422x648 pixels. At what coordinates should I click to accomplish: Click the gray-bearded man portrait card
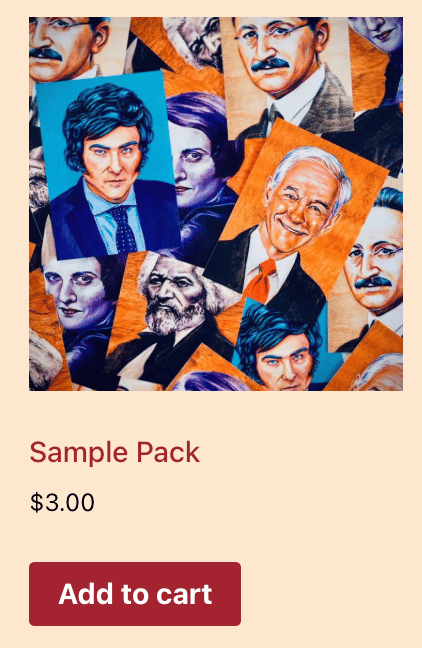[x=174, y=318]
